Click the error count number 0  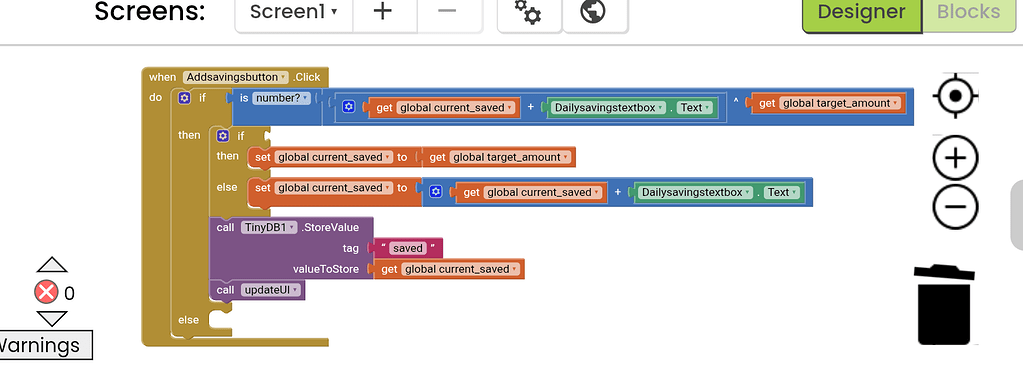(69, 293)
